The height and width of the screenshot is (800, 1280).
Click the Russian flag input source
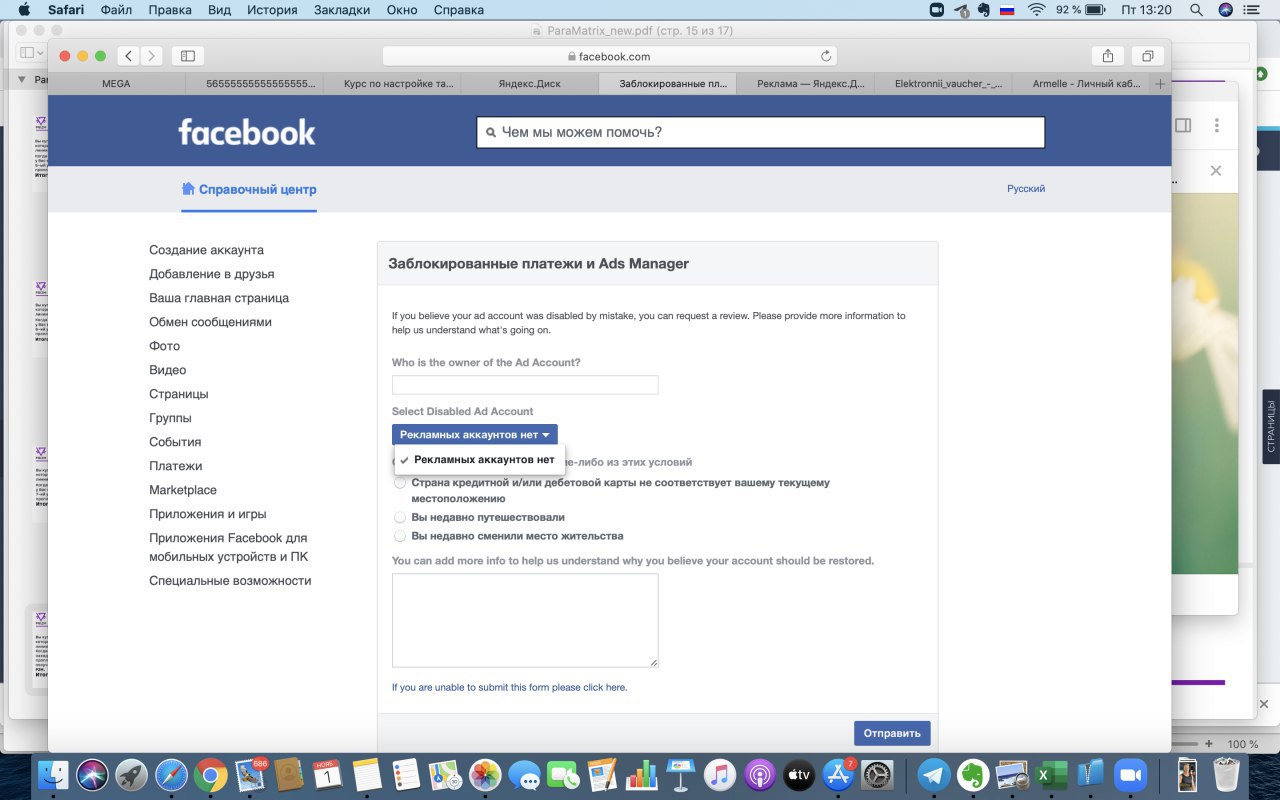tap(1007, 10)
